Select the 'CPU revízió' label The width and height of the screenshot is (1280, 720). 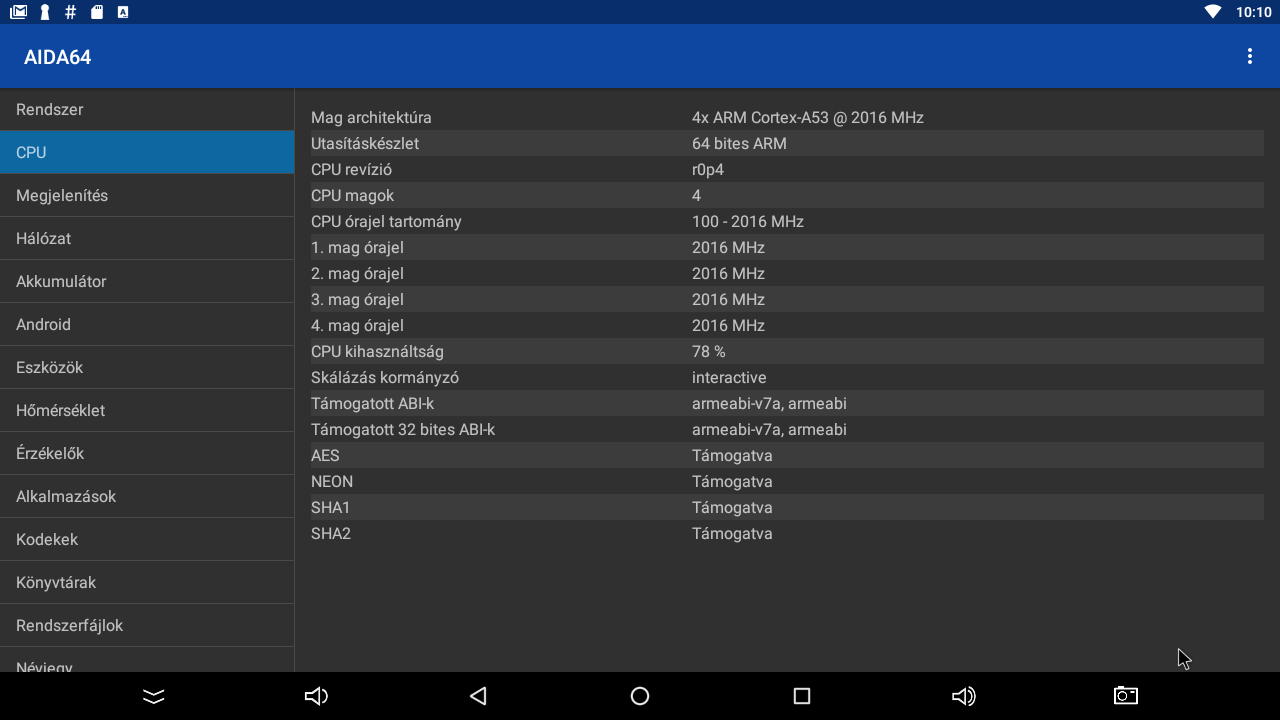(x=351, y=169)
